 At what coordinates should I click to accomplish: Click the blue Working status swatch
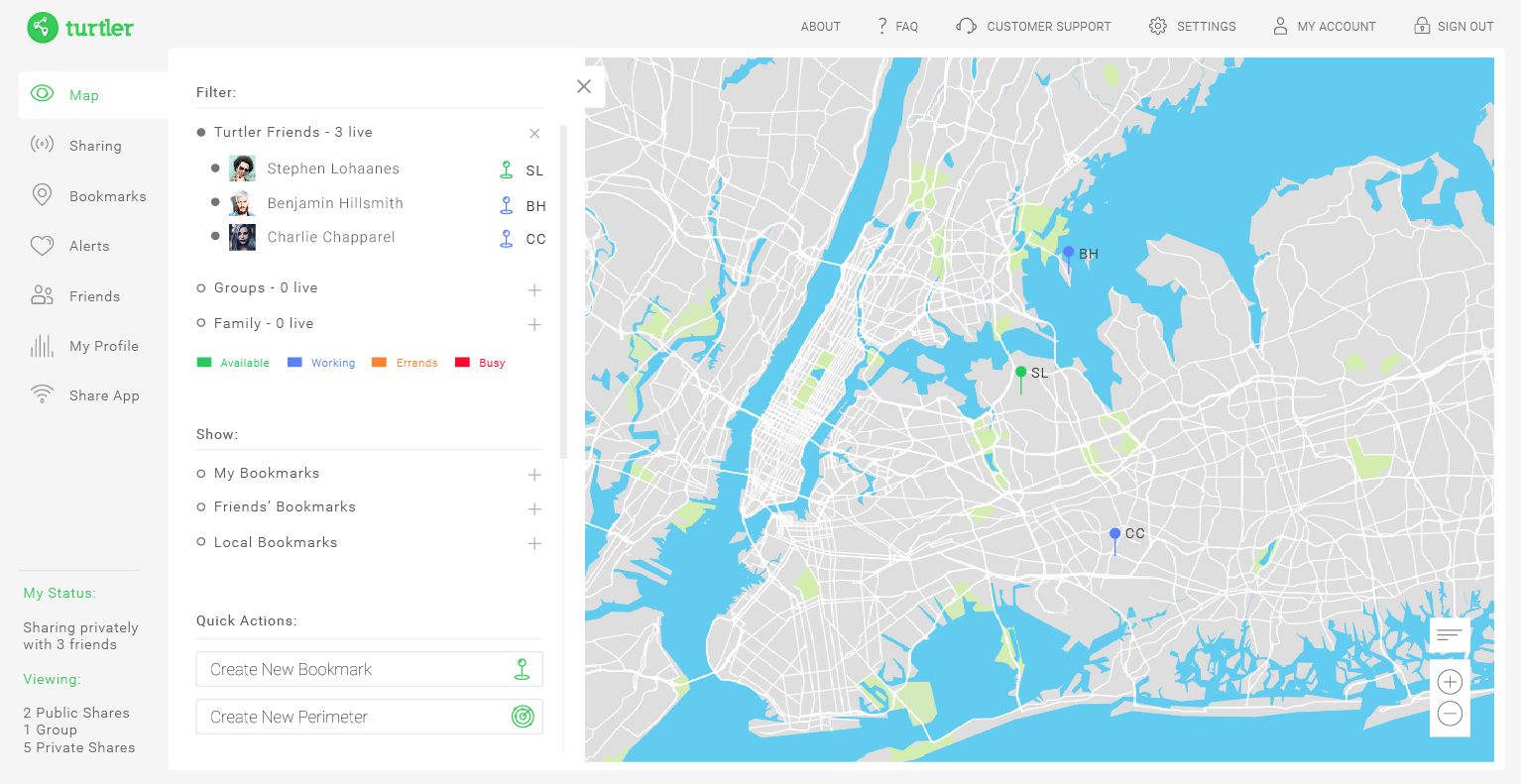click(294, 363)
